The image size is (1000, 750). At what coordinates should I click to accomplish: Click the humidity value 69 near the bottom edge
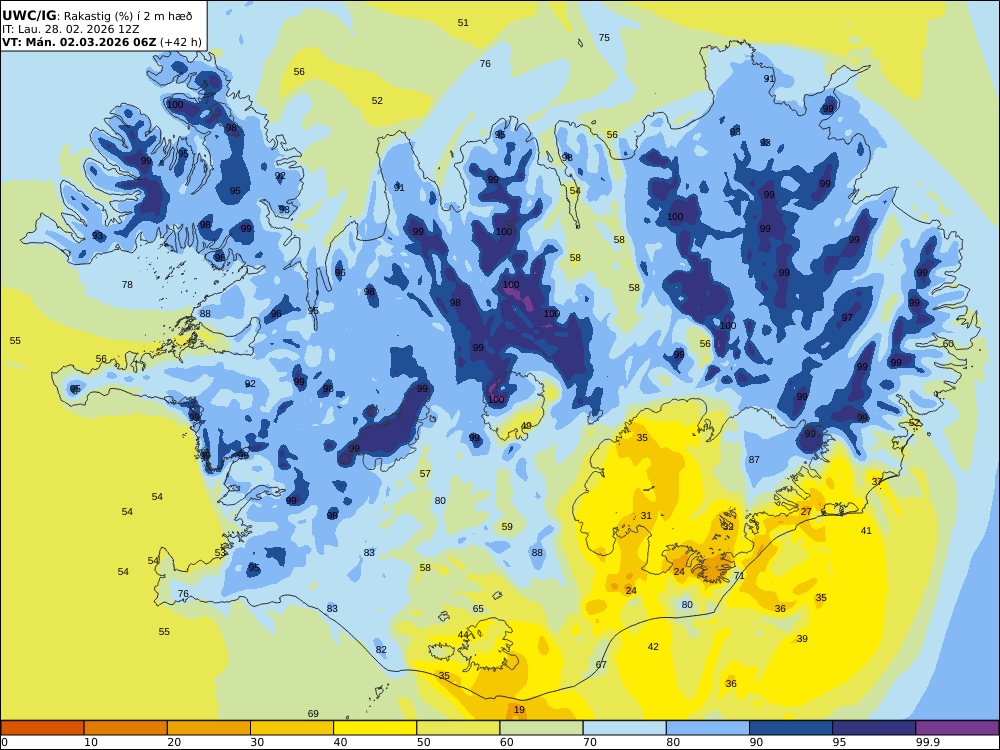[x=313, y=713]
